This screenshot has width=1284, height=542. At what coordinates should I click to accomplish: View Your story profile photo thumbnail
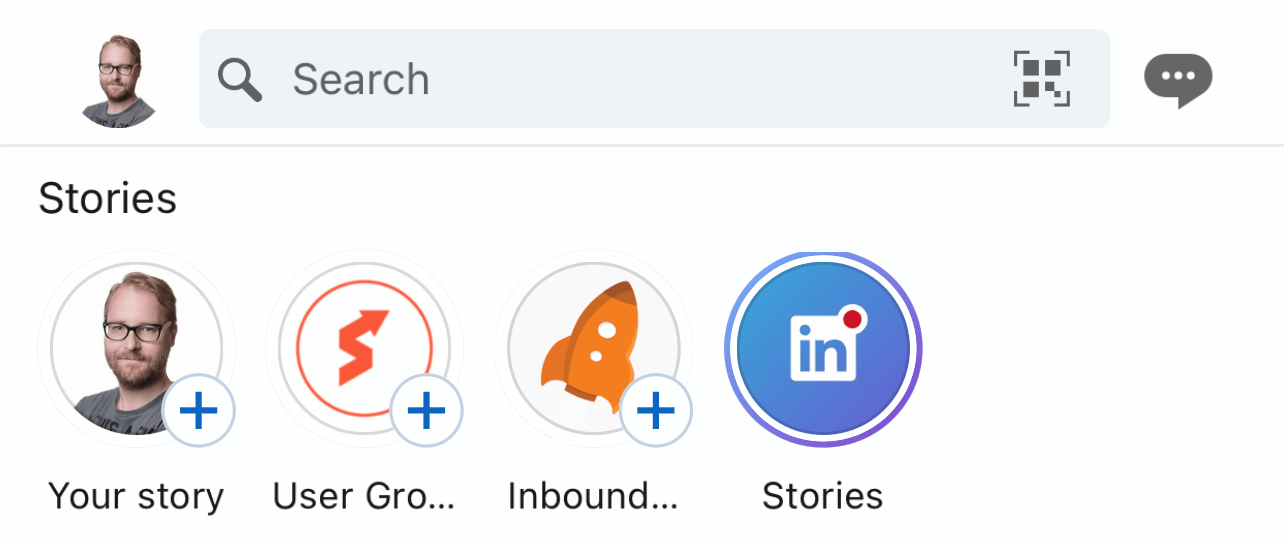tap(136, 348)
